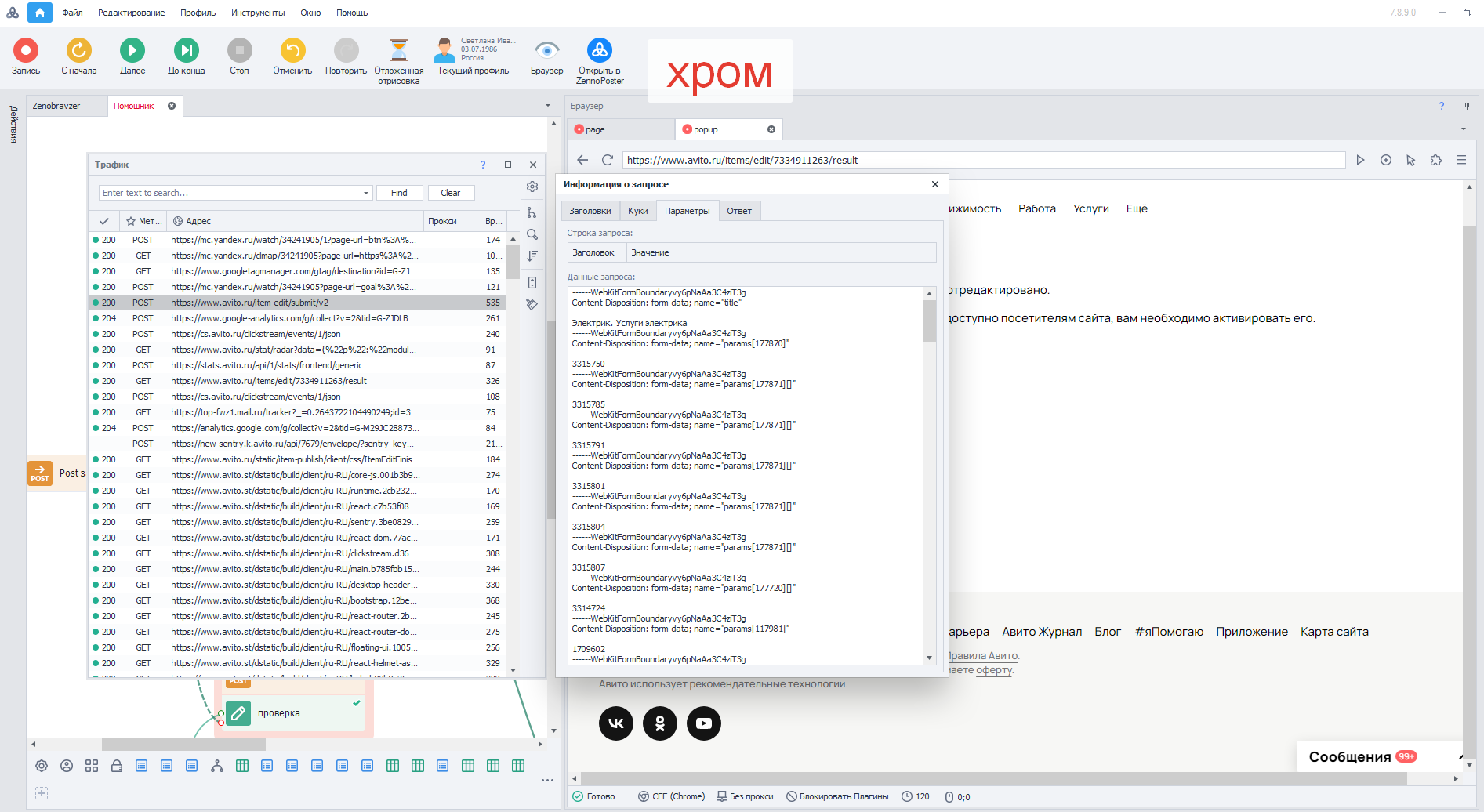Click Открыть в ZennoPoster

tap(600, 61)
